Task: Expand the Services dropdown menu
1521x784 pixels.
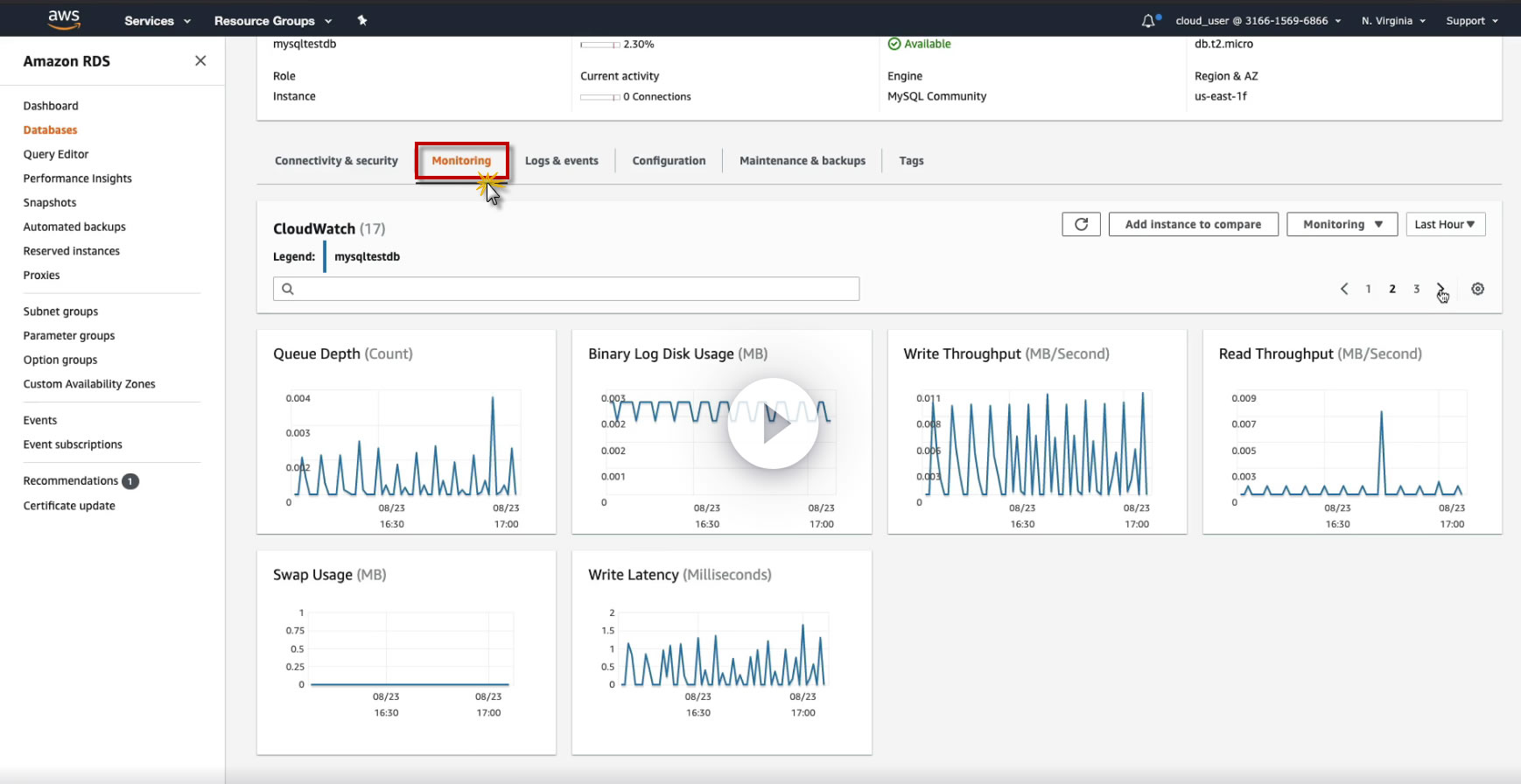Action: (x=157, y=20)
